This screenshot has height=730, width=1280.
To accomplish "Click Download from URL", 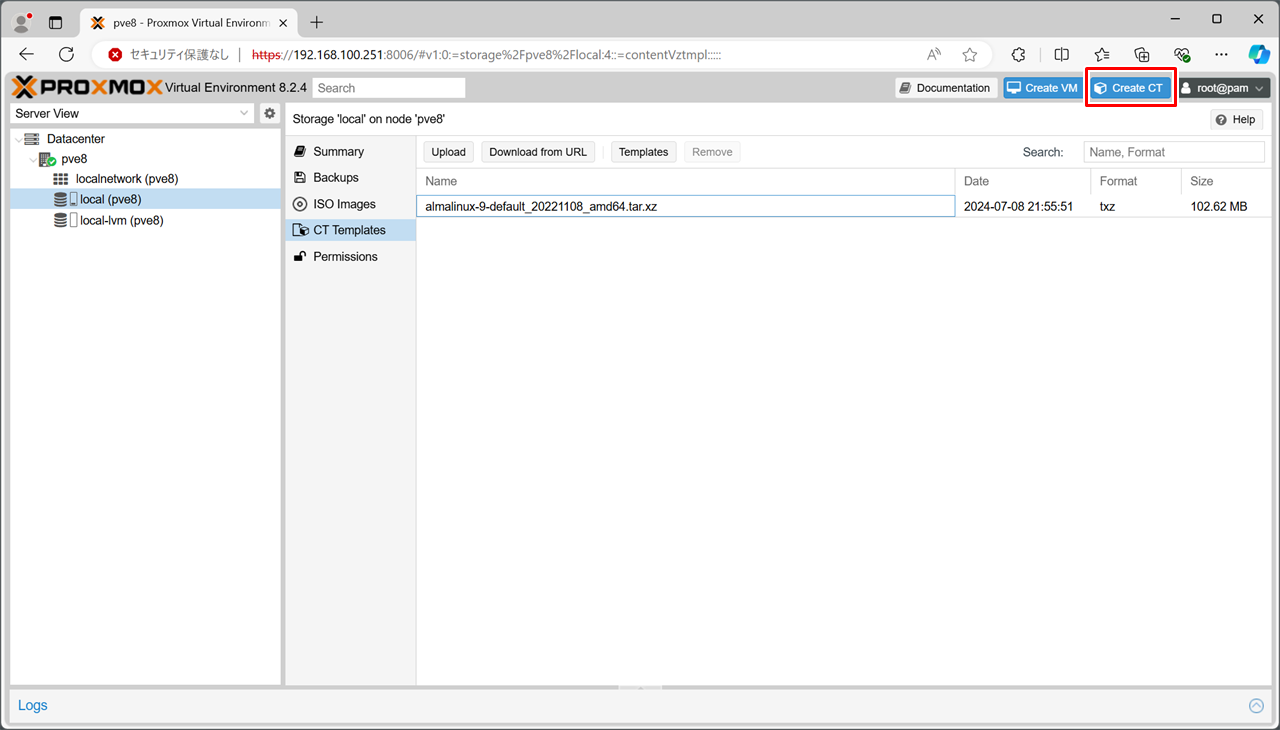I will pos(538,152).
